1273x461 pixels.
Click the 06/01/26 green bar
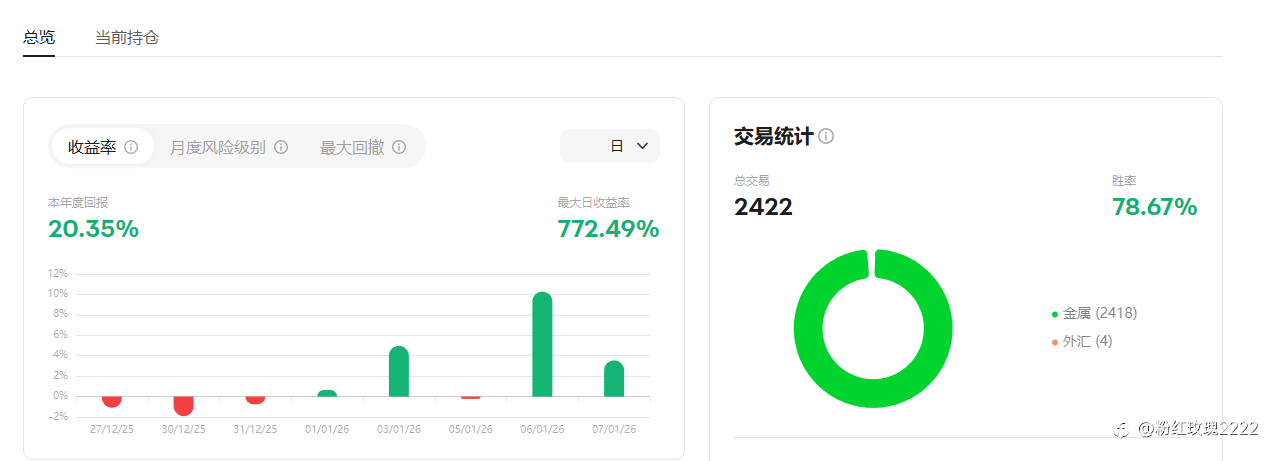[x=542, y=344]
